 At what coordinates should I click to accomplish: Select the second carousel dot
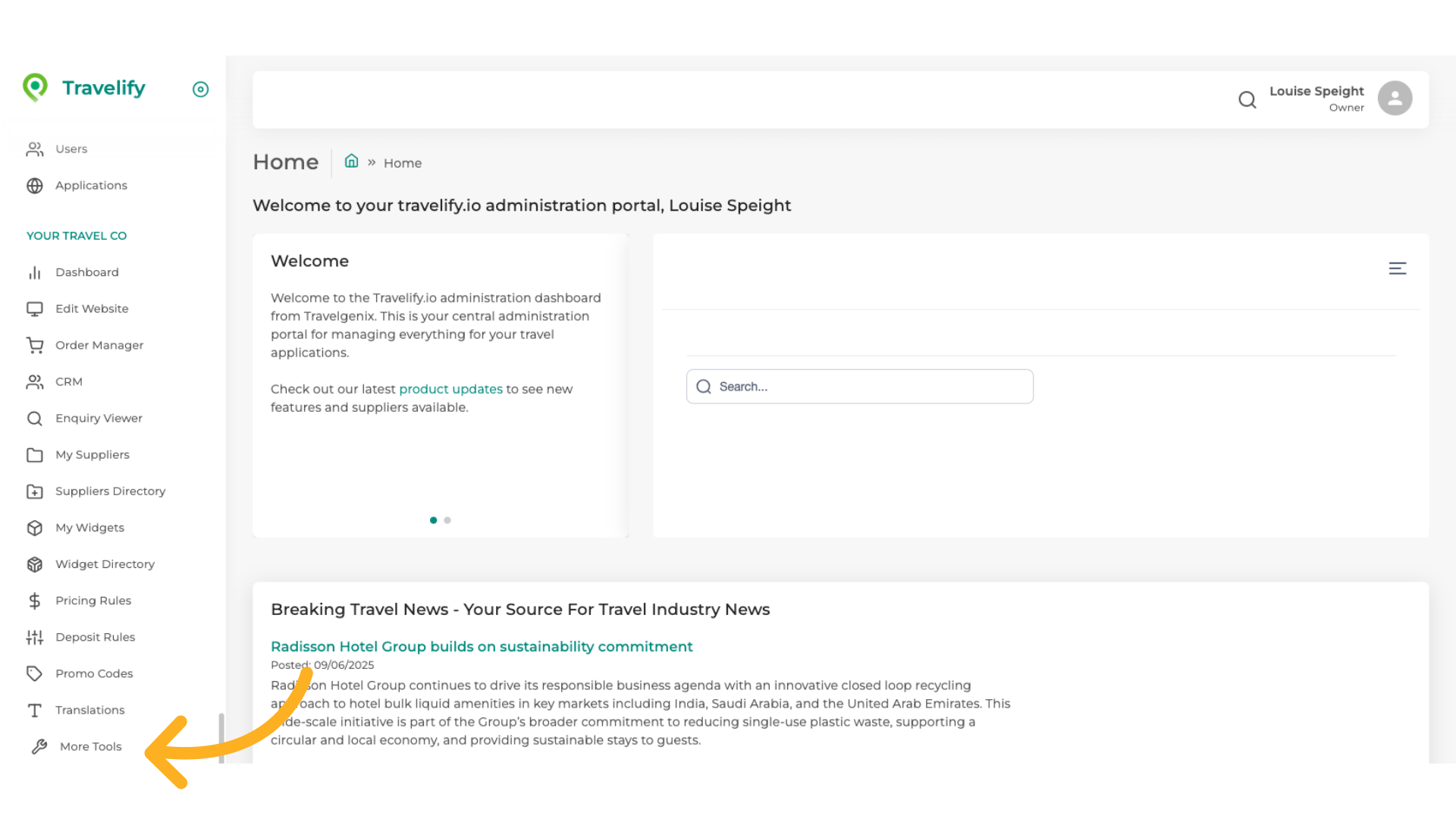click(447, 520)
